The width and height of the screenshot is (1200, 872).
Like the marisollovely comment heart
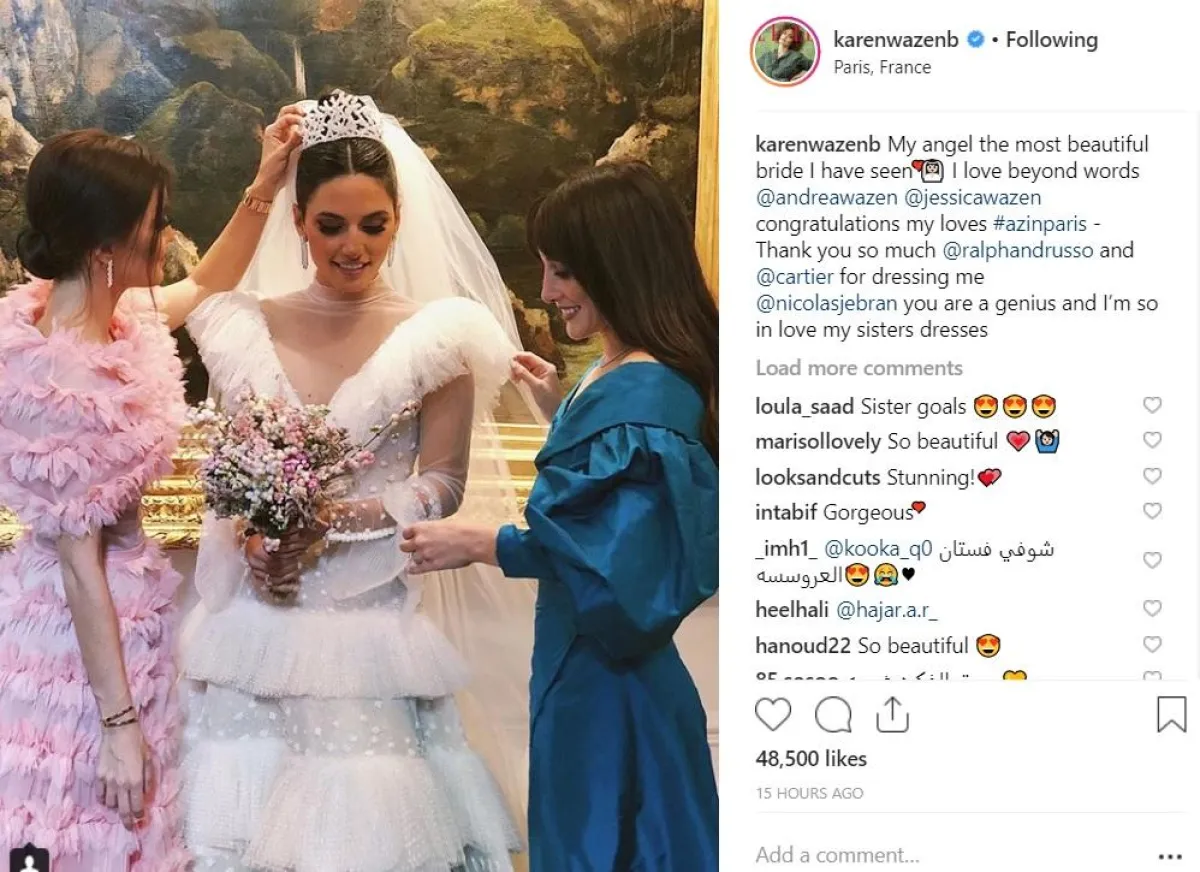click(x=1152, y=440)
